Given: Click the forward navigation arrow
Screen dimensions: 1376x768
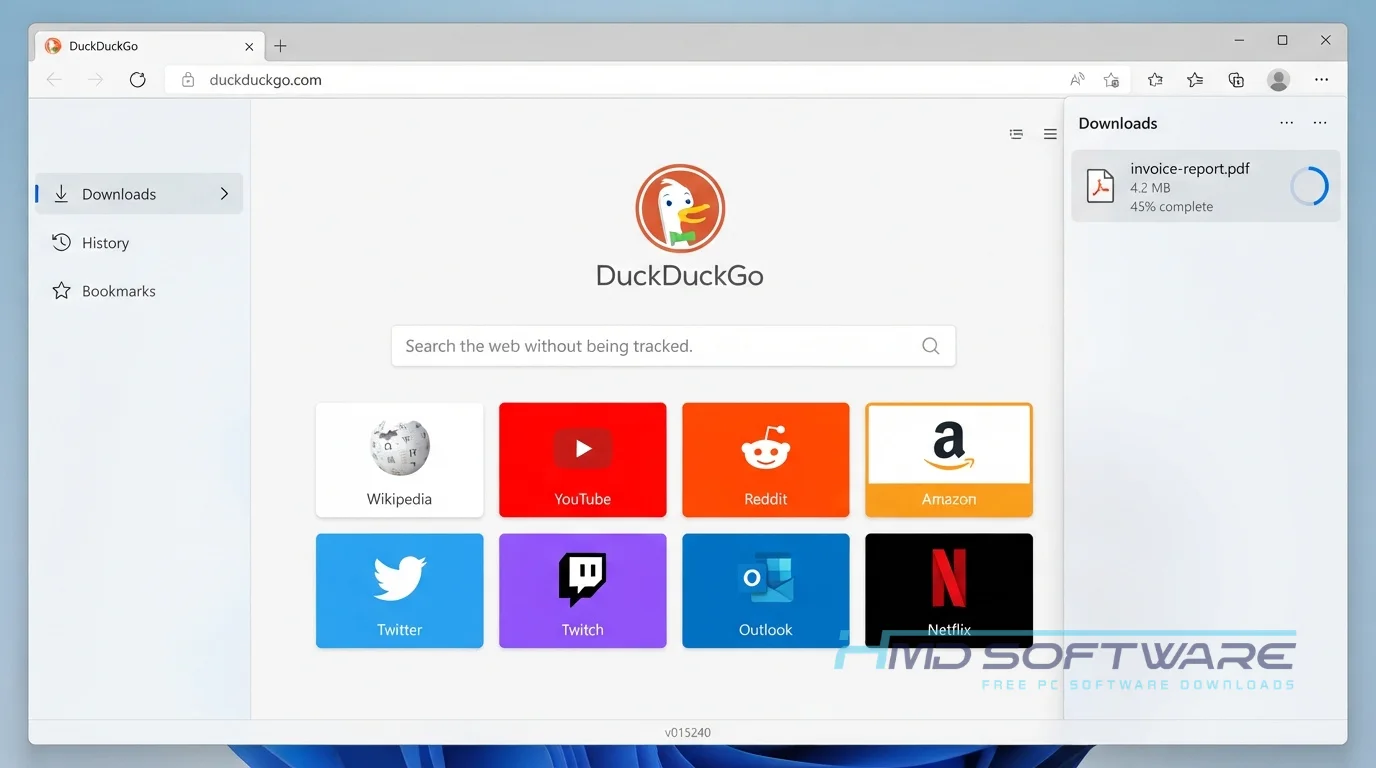Looking at the screenshot, I should (x=96, y=80).
